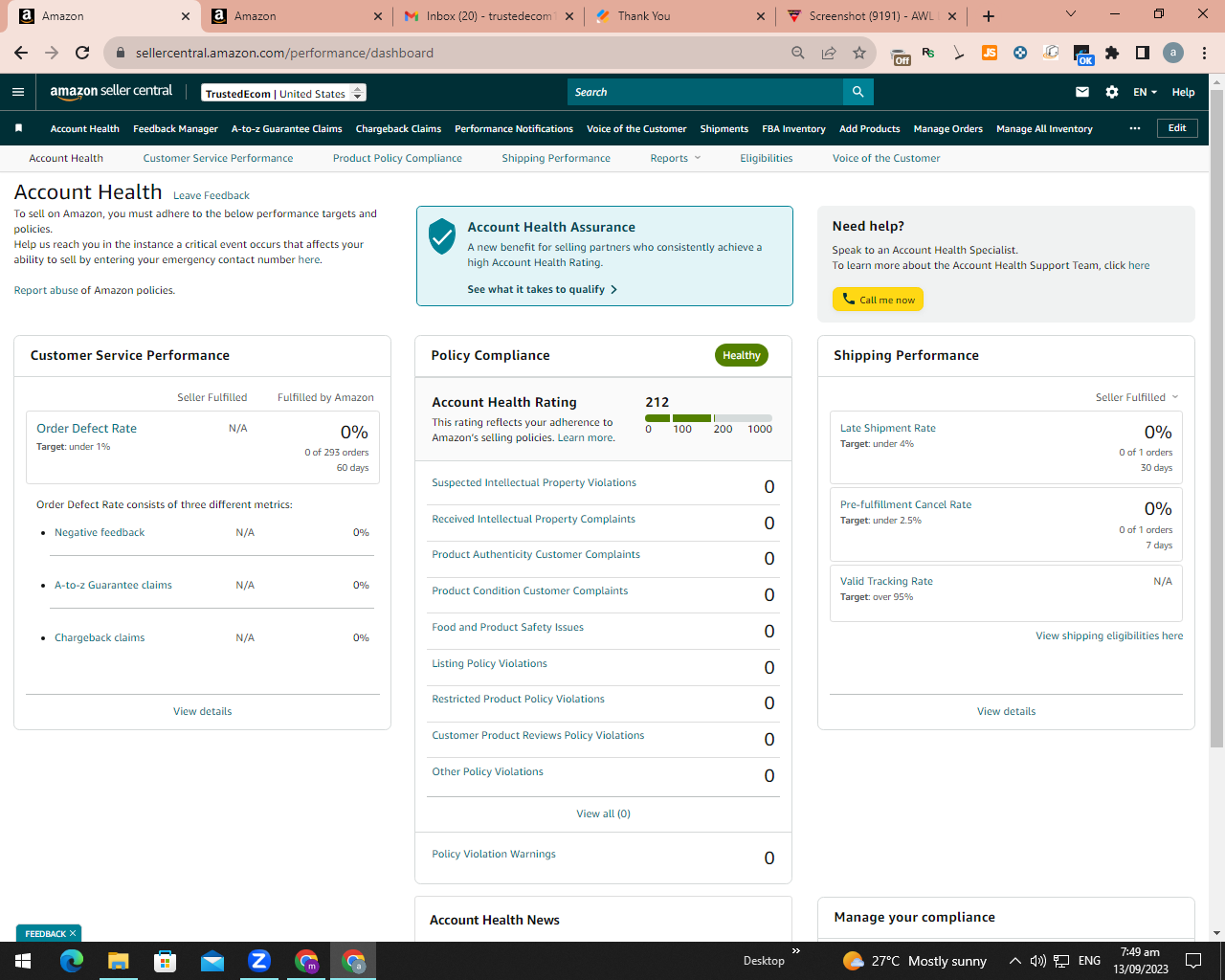This screenshot has width=1225, height=980.
Task: Click the browser address bar URL
Action: pyautogui.click(x=284, y=53)
